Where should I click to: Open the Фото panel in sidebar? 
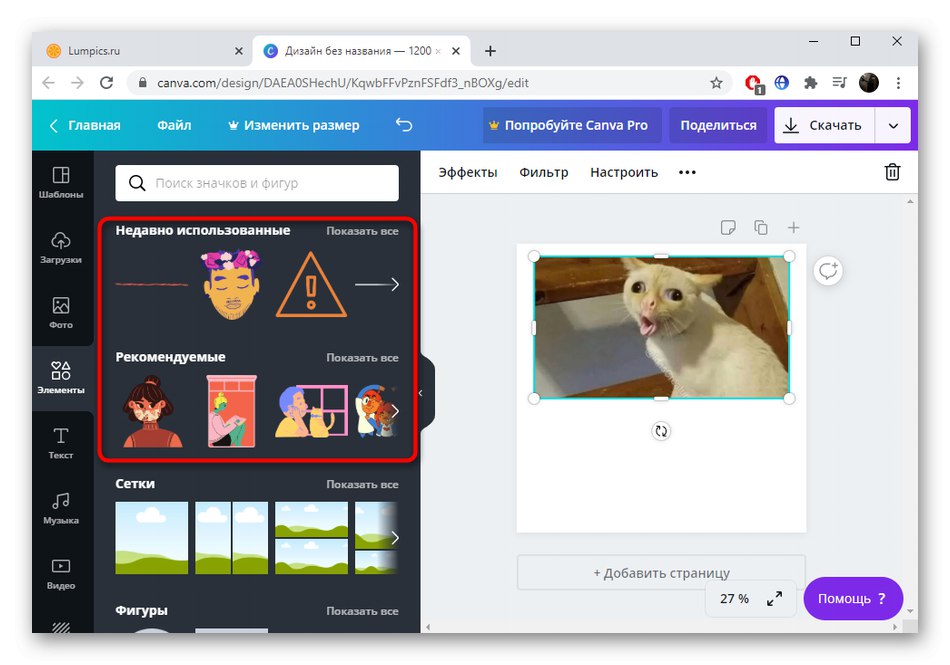coord(62,313)
